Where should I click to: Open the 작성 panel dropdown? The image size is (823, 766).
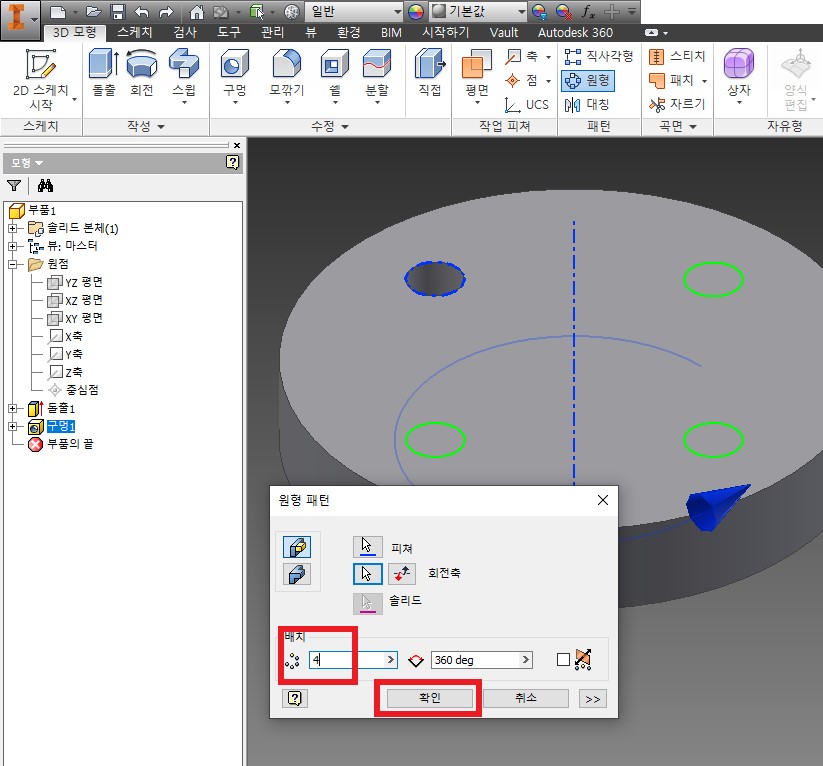pyautogui.click(x=145, y=126)
